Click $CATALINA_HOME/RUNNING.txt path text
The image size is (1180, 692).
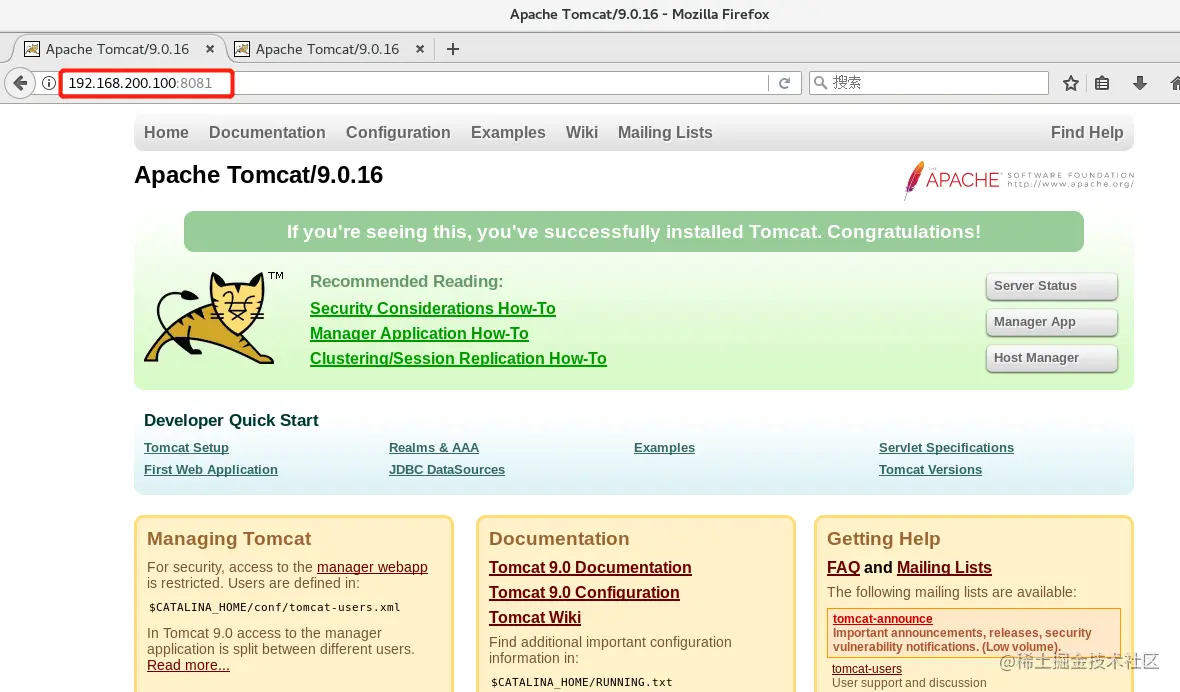[582, 682]
